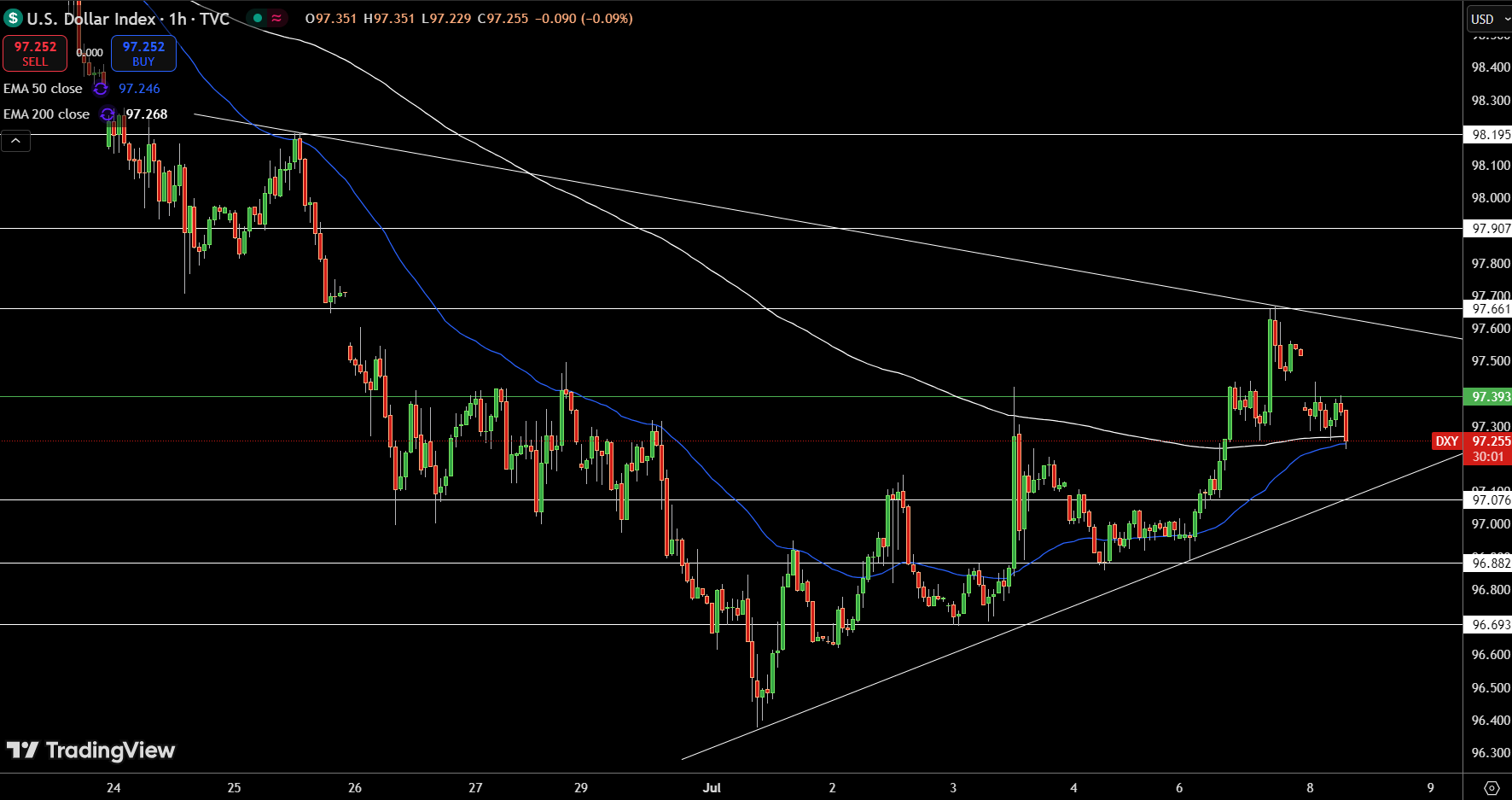Click the 96.300 price scale label

click(x=1491, y=753)
